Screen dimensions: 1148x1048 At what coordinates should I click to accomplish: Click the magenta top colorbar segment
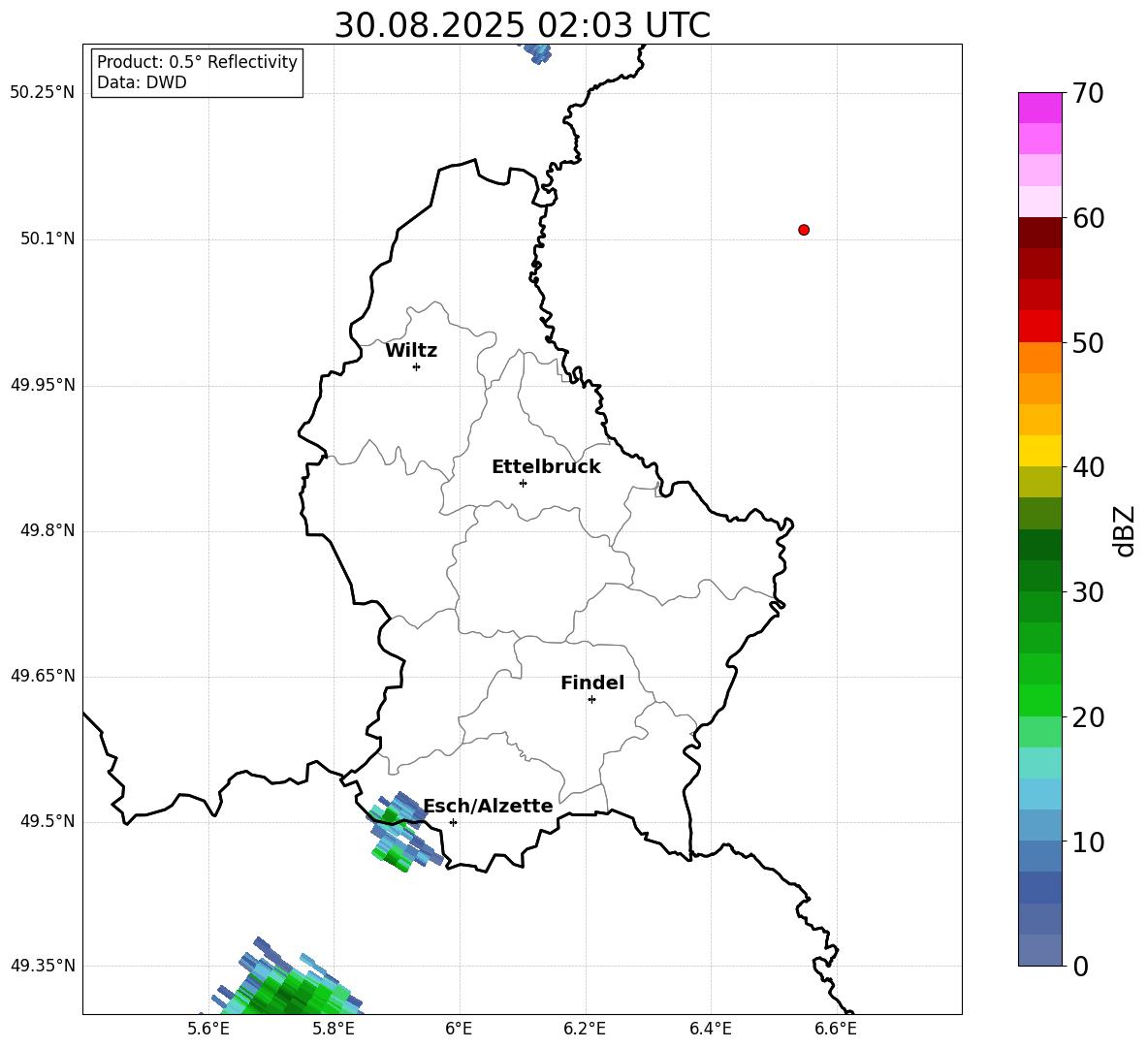[x=1039, y=108]
